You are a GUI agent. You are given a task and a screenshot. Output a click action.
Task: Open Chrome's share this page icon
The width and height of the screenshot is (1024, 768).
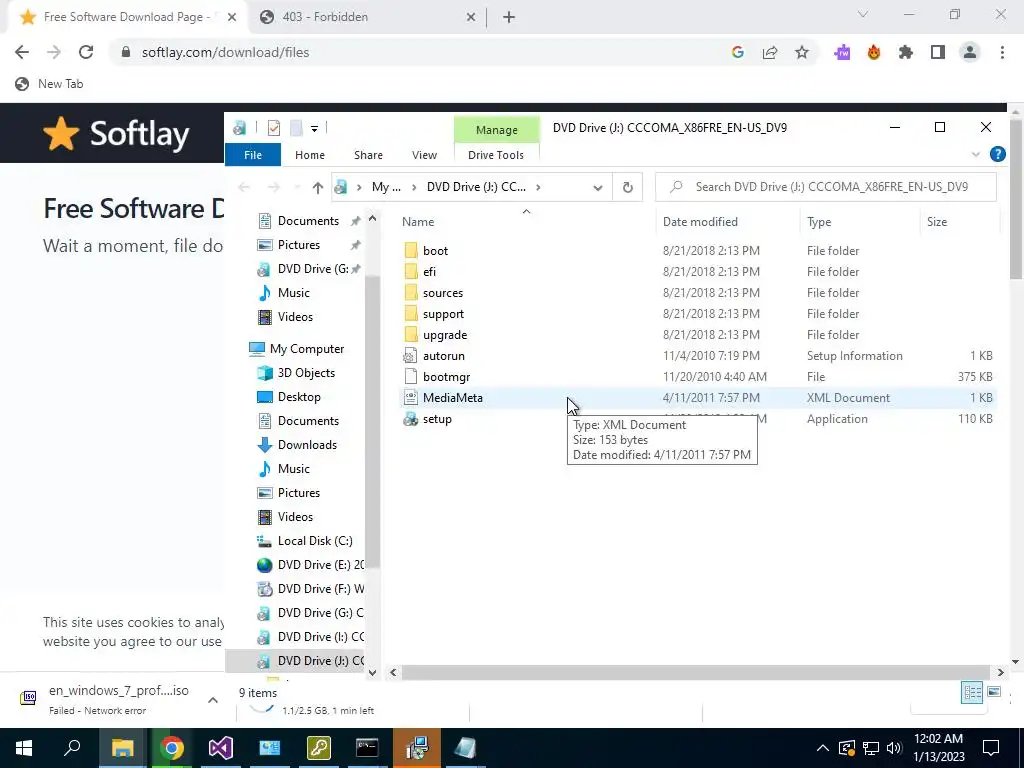click(770, 52)
